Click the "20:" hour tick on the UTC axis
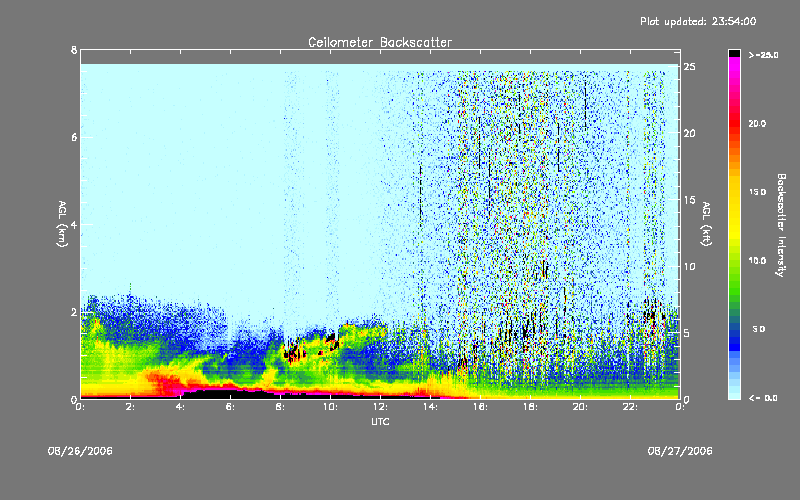Viewport: 800px width, 500px height. [580, 407]
